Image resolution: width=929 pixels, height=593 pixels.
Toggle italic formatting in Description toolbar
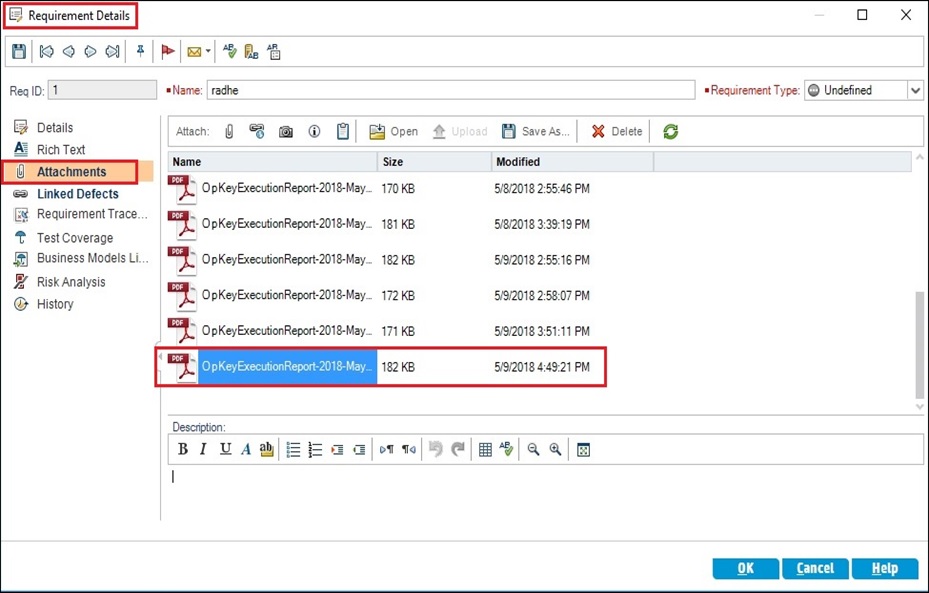(203, 450)
